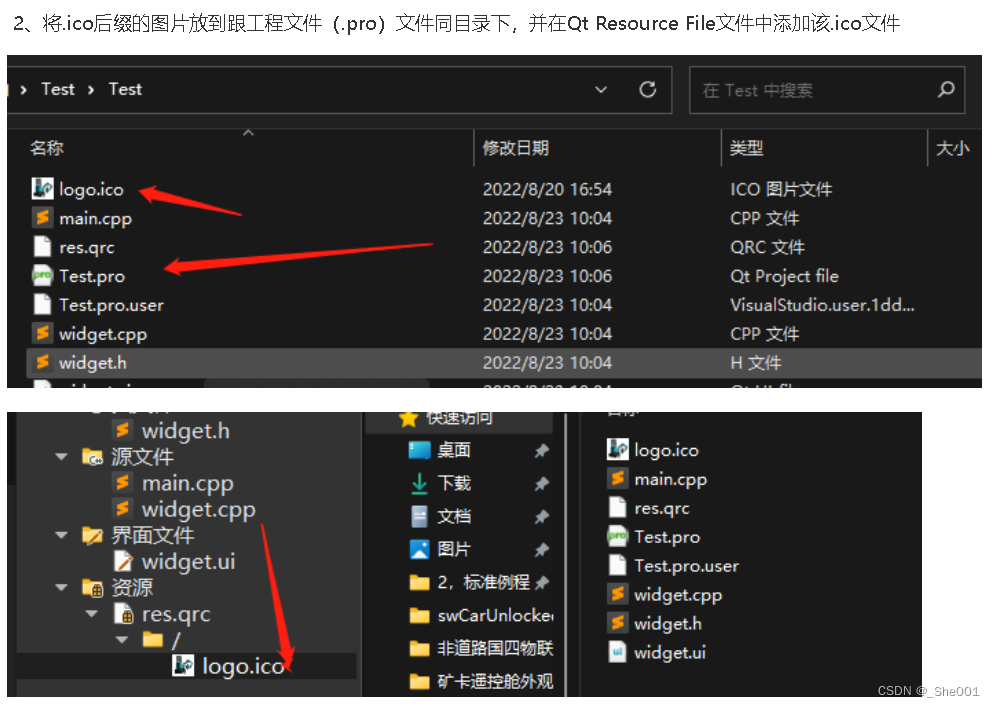Select widget.h file name in the top list

click(93, 363)
